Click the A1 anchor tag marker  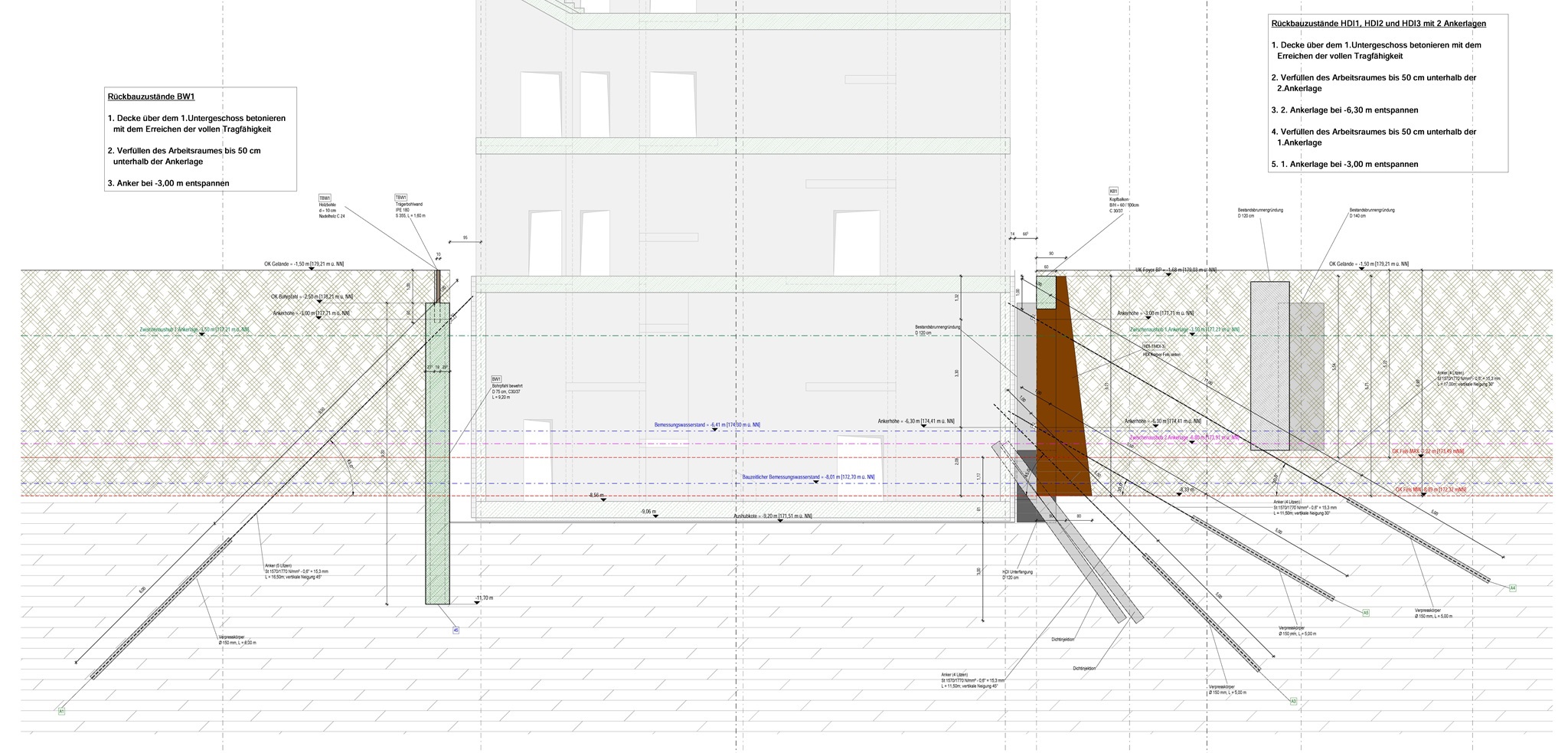point(61,712)
